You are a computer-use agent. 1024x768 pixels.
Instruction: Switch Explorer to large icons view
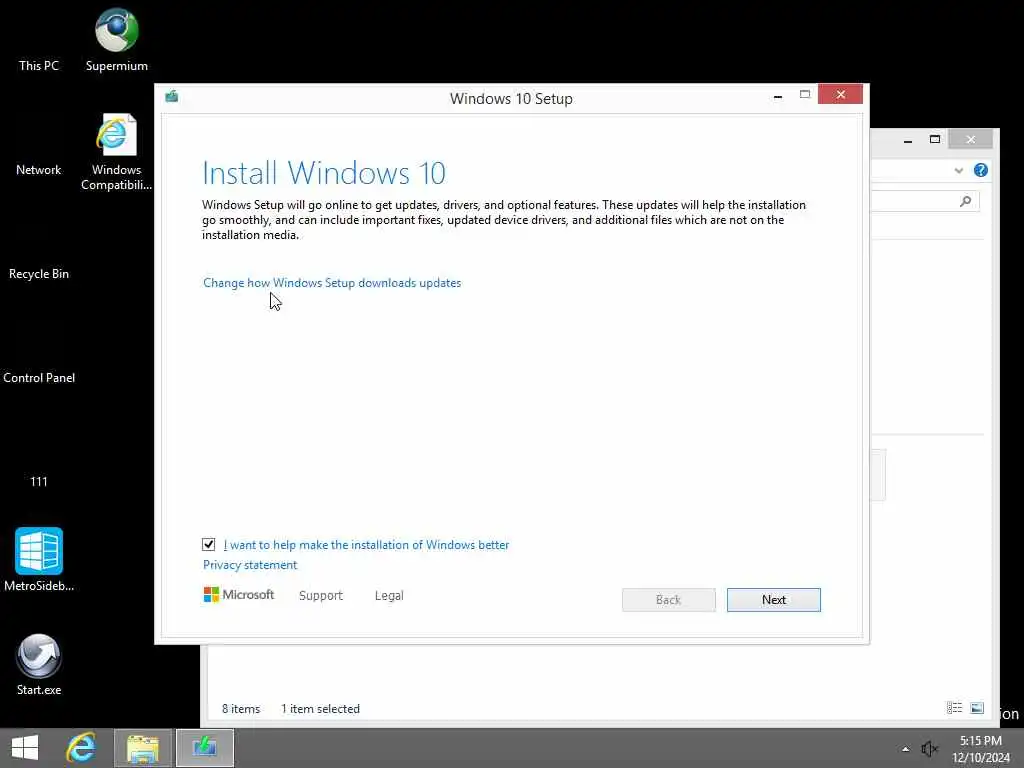[977, 708]
